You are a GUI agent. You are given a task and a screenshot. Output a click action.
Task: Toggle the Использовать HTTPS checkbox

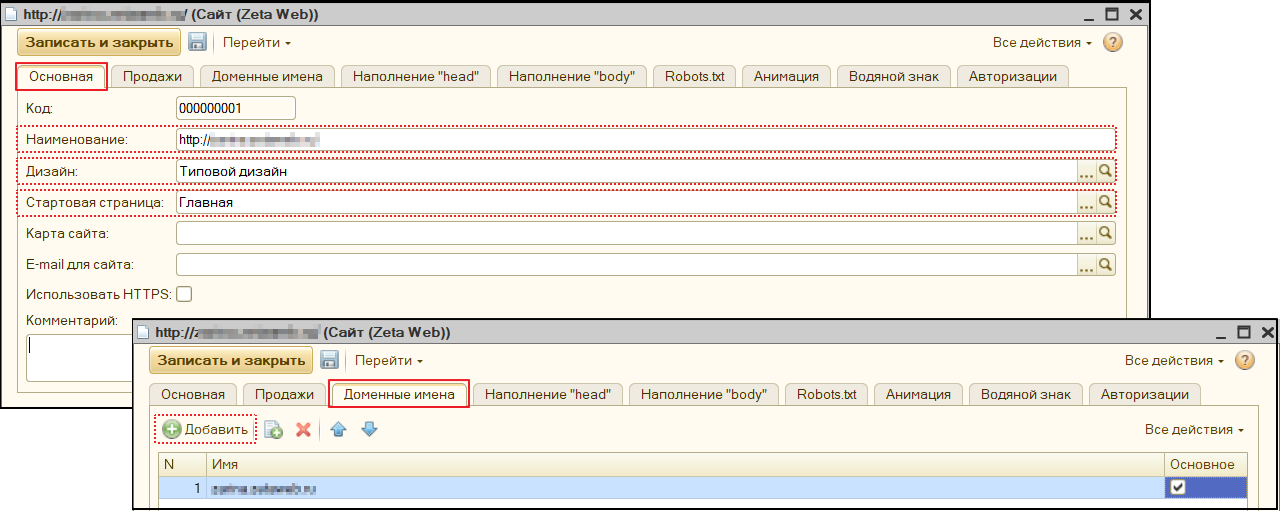click(x=184, y=294)
